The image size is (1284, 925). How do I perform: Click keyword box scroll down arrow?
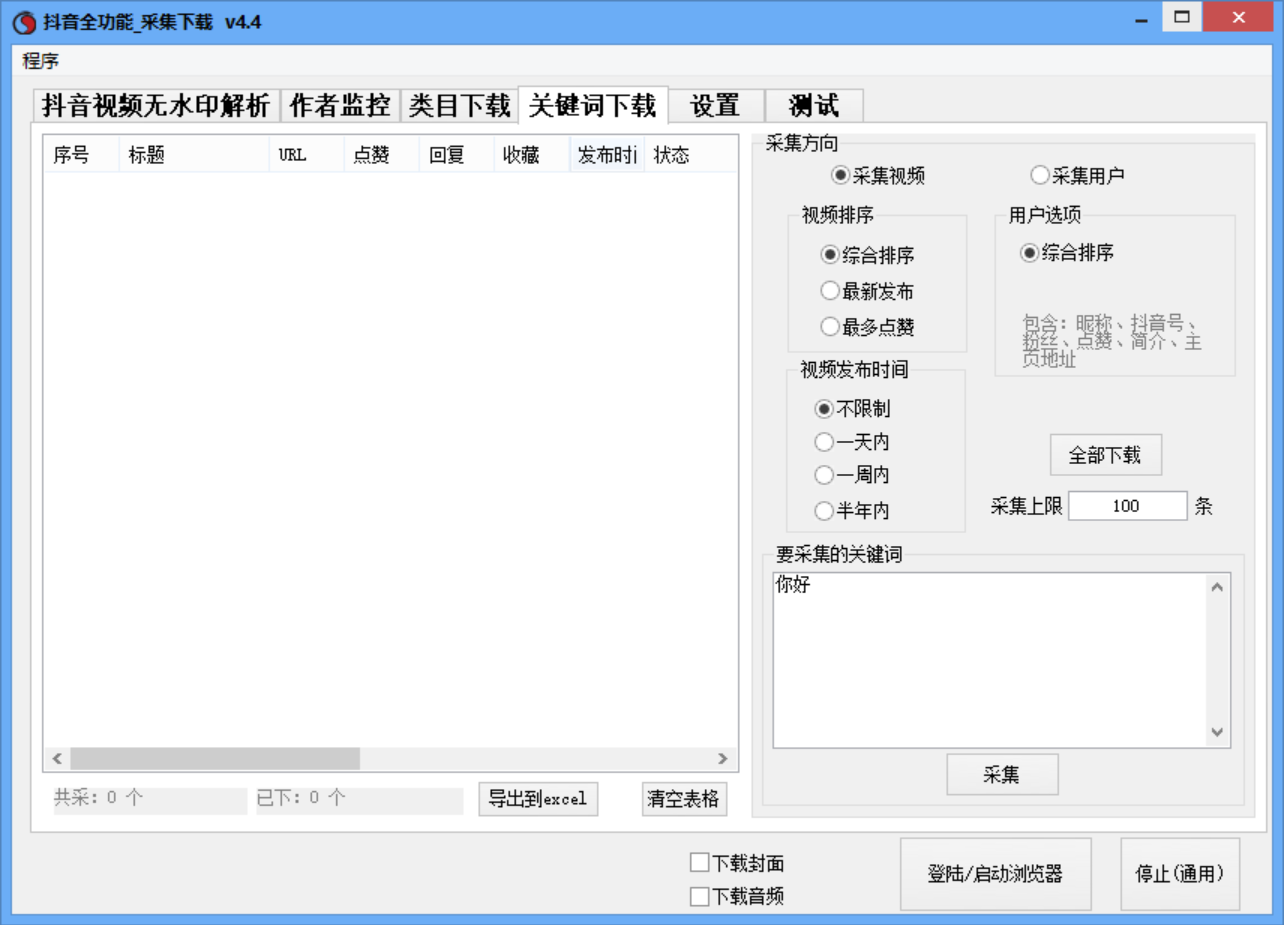(1217, 733)
